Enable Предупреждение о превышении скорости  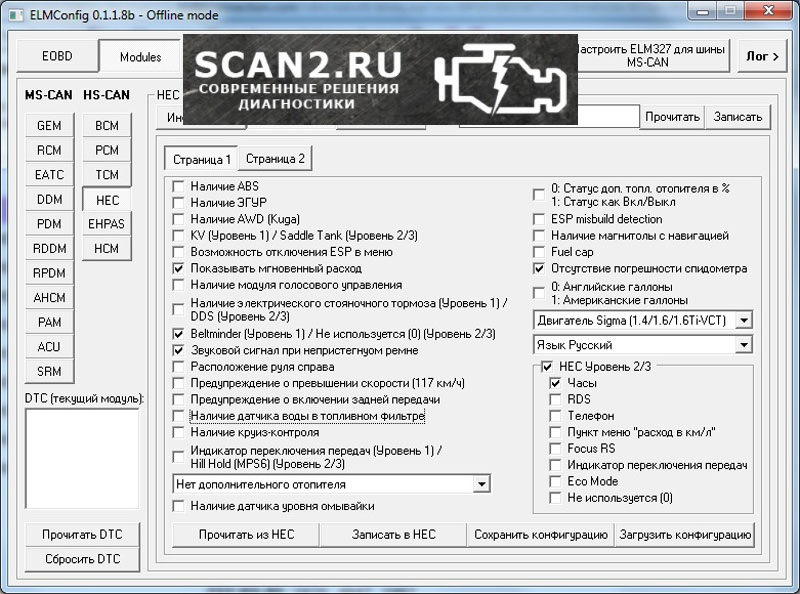point(178,383)
